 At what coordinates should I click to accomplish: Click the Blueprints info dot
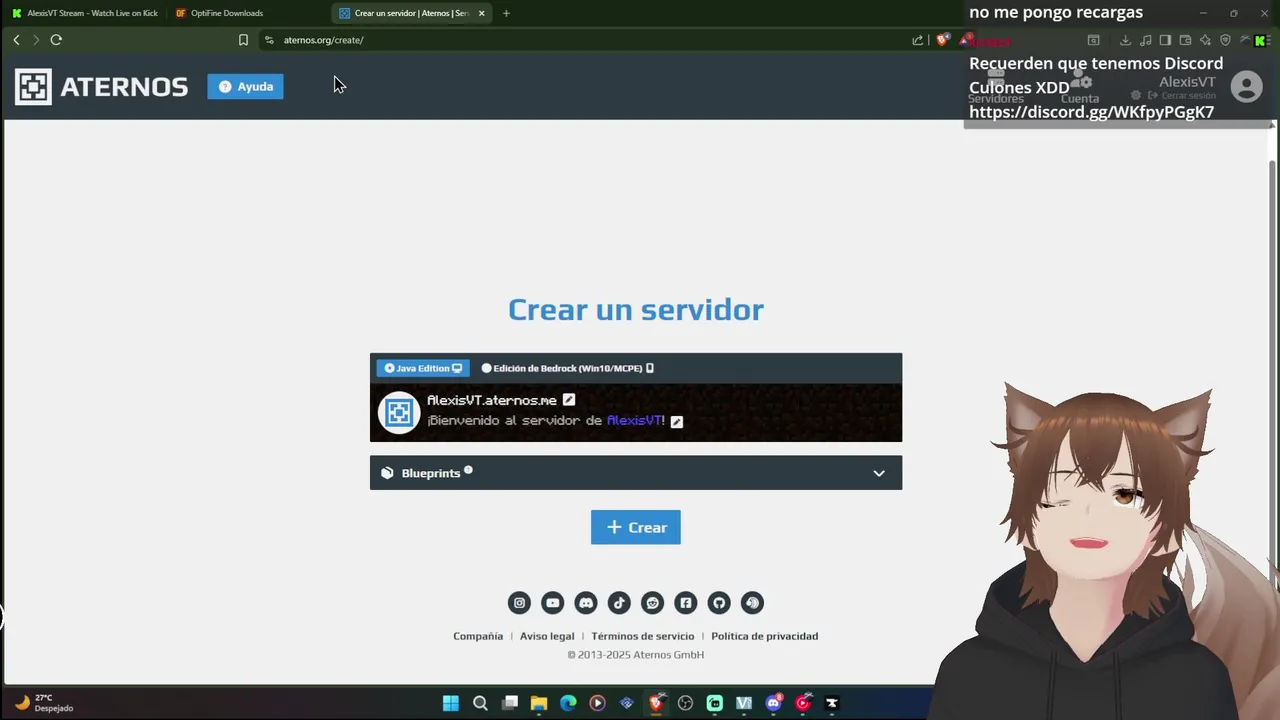[x=468, y=470]
